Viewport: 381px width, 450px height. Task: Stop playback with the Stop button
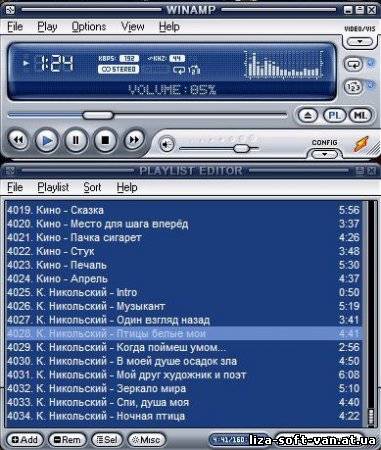pos(105,140)
